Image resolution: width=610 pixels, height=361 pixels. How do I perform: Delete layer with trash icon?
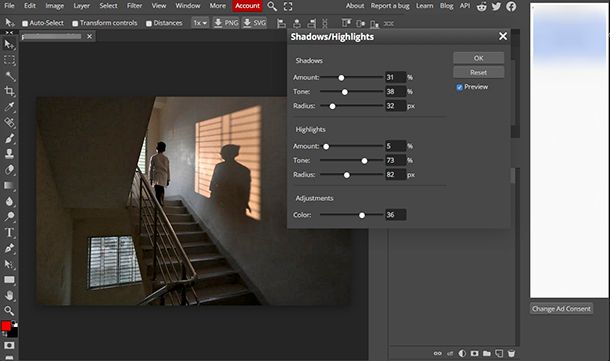511,353
